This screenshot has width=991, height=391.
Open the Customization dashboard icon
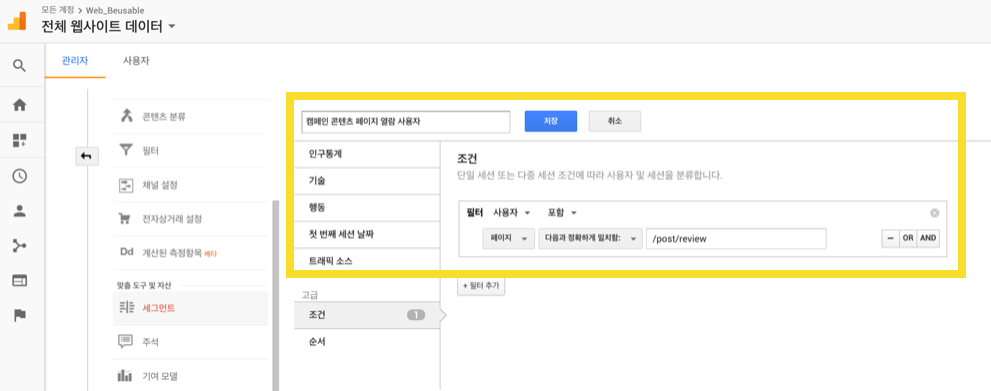pos(20,140)
